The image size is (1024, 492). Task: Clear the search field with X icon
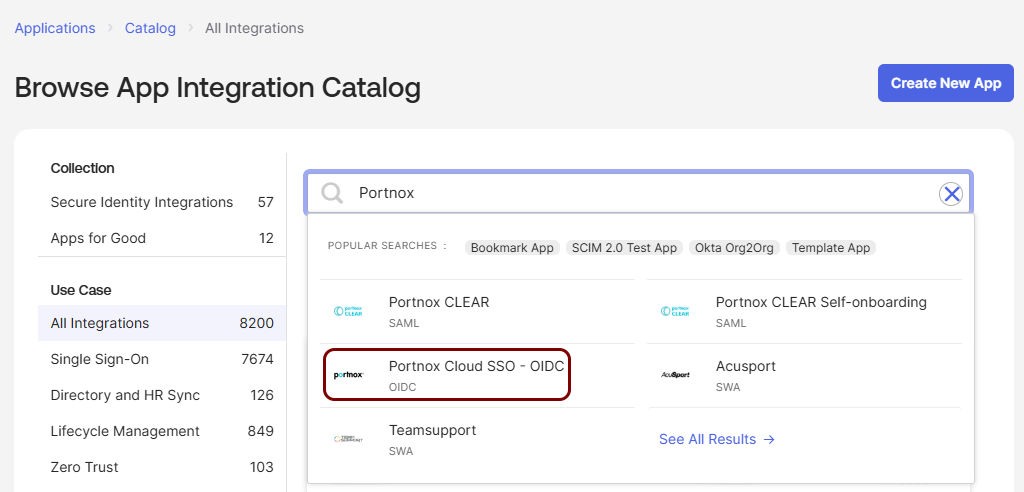tap(951, 193)
